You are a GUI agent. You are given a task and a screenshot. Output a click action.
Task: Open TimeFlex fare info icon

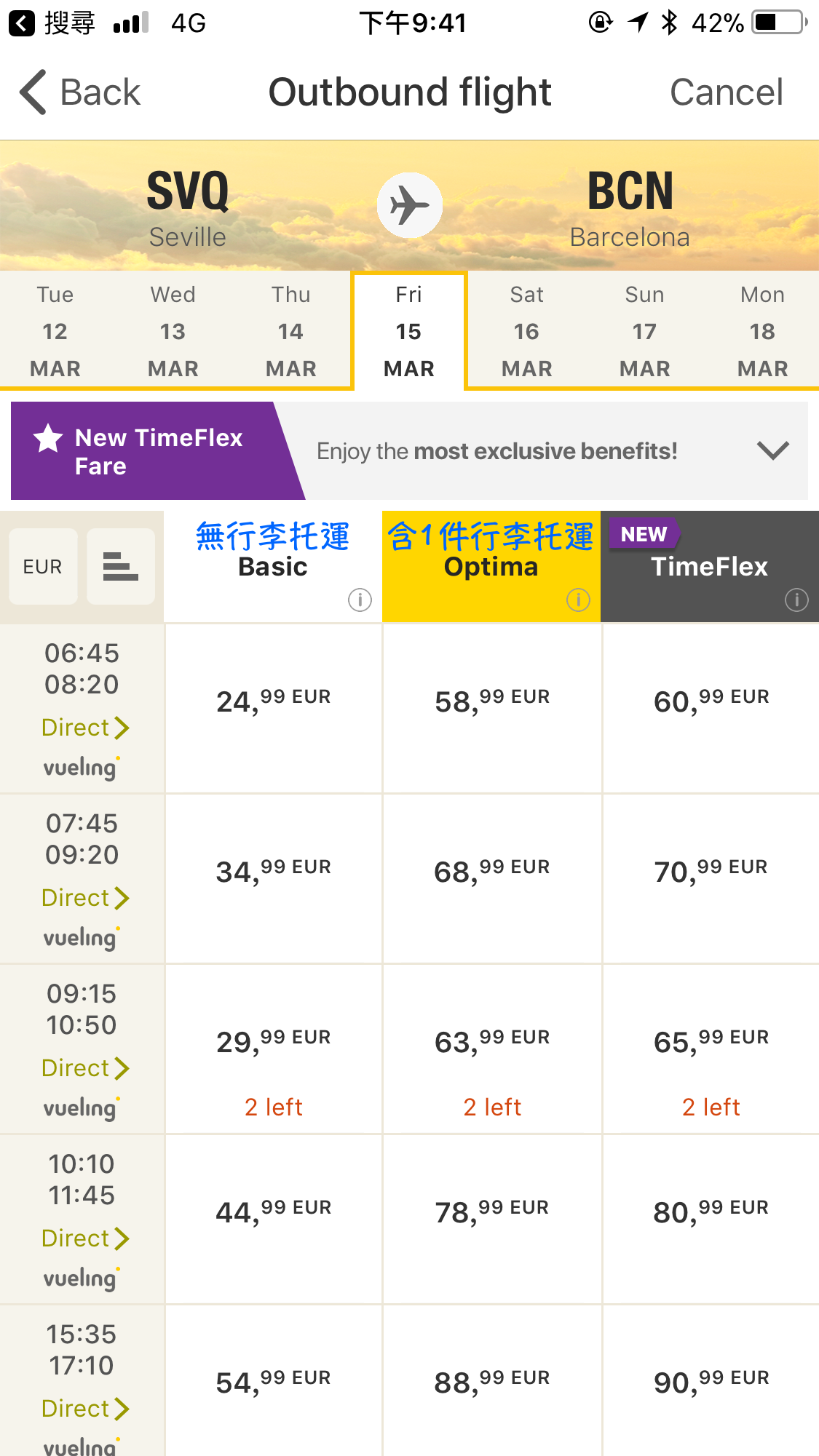tap(796, 600)
